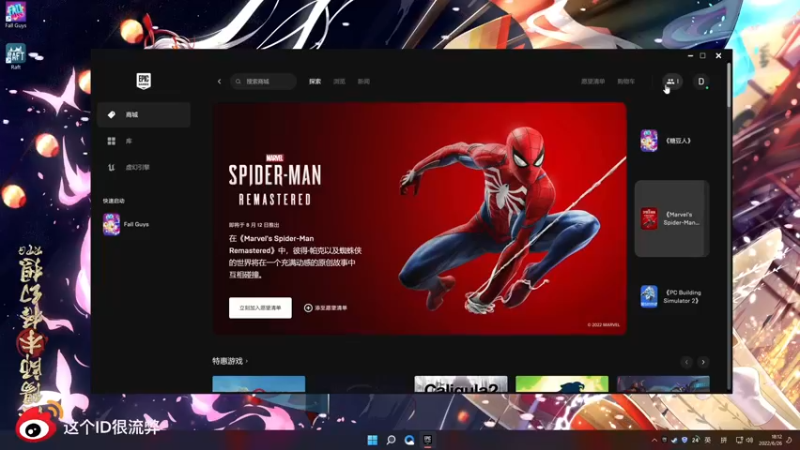
Task: Select the PC Building Simulator 2 entry
Action: tap(671, 296)
